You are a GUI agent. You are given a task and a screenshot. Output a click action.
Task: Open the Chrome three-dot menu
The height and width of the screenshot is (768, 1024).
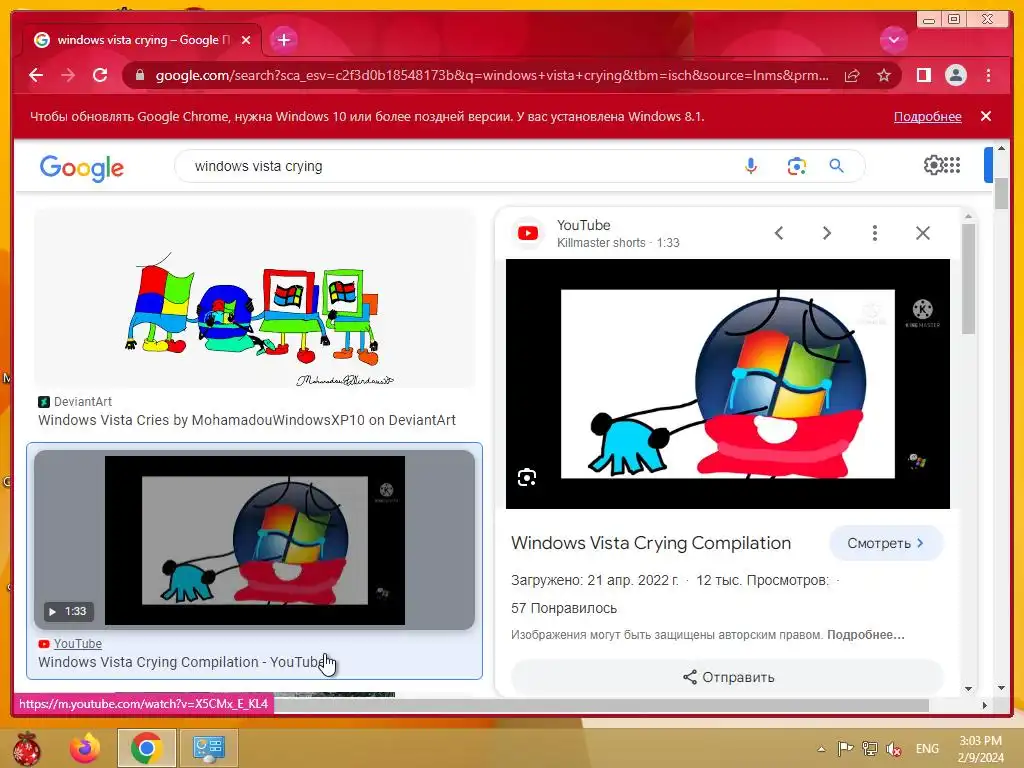988,76
